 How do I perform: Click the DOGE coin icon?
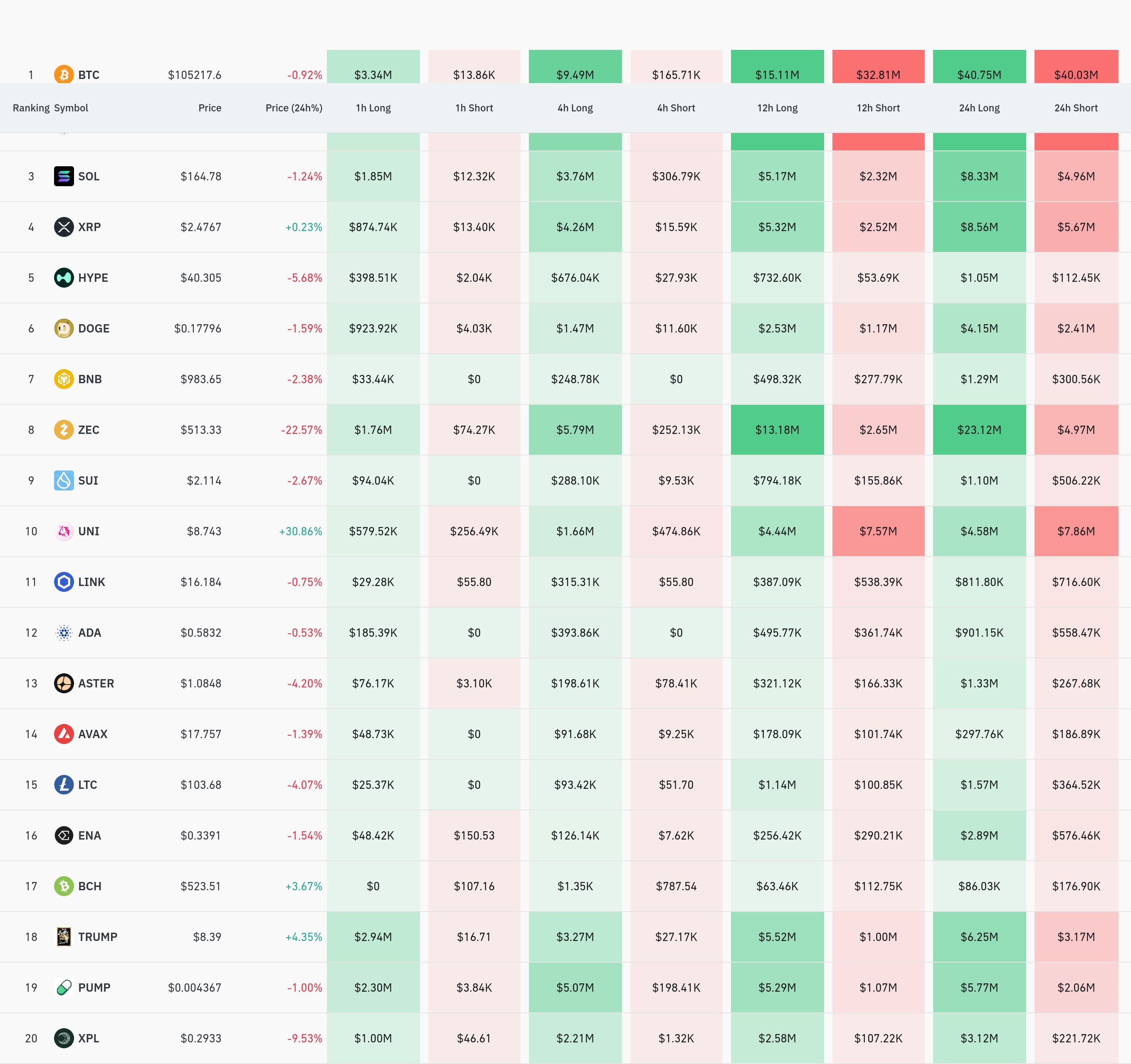(64, 328)
